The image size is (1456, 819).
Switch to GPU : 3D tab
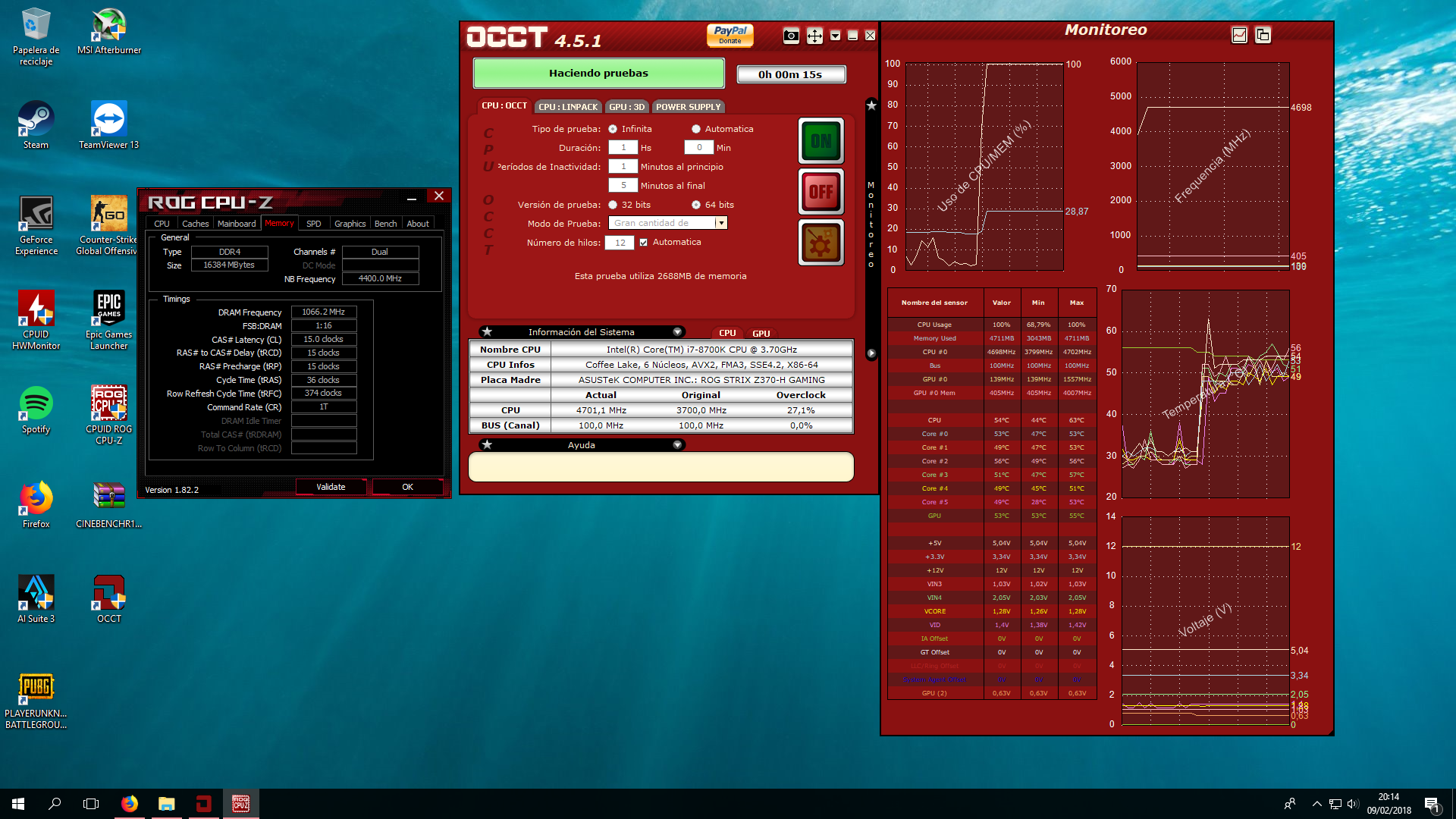coord(626,107)
